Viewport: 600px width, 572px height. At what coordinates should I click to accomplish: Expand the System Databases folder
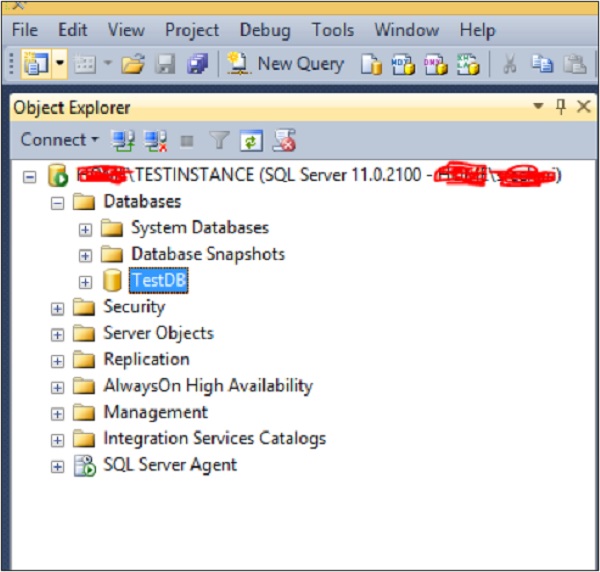pos(85,229)
